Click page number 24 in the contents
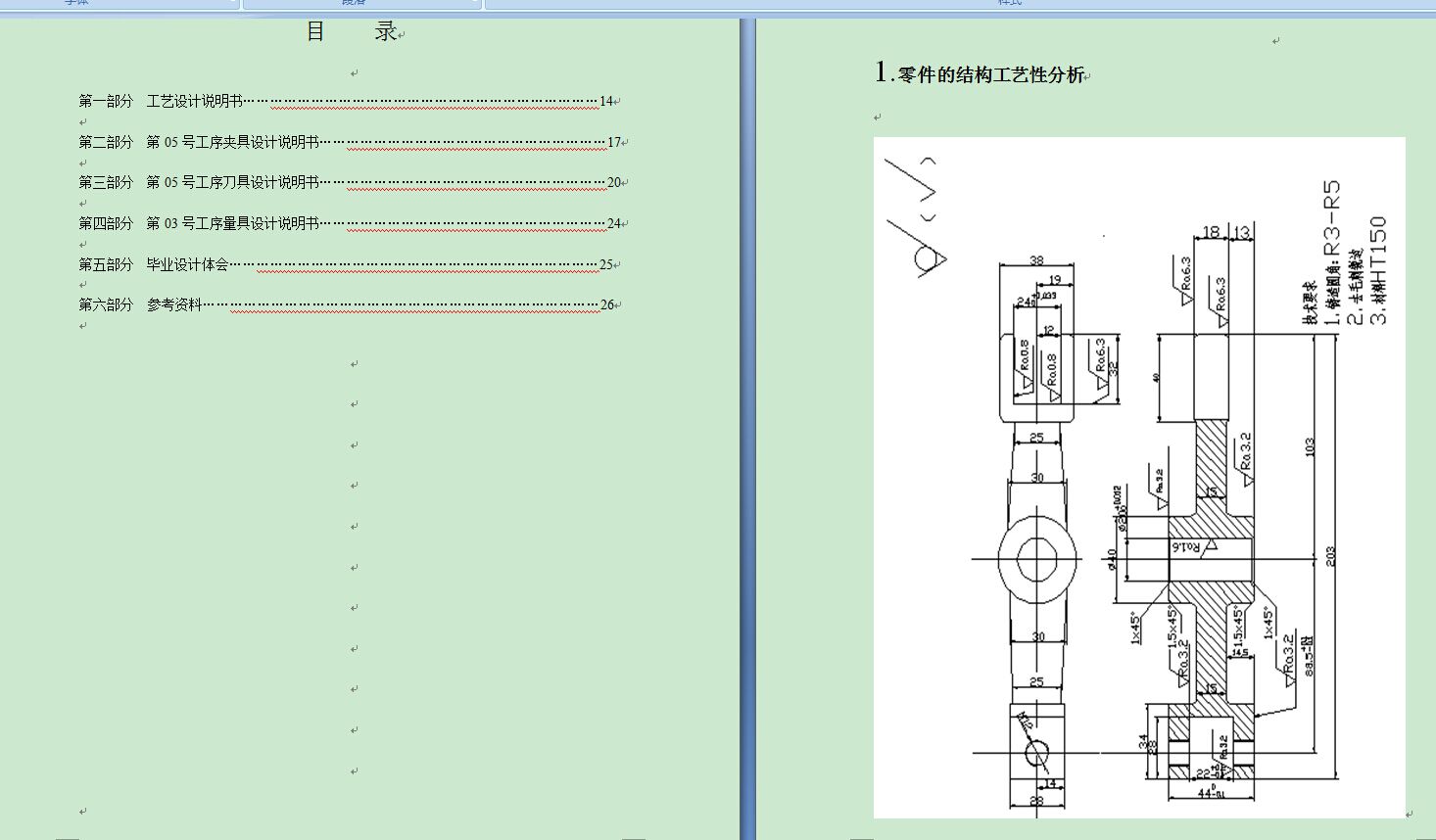The width and height of the screenshot is (1436, 840). [614, 223]
